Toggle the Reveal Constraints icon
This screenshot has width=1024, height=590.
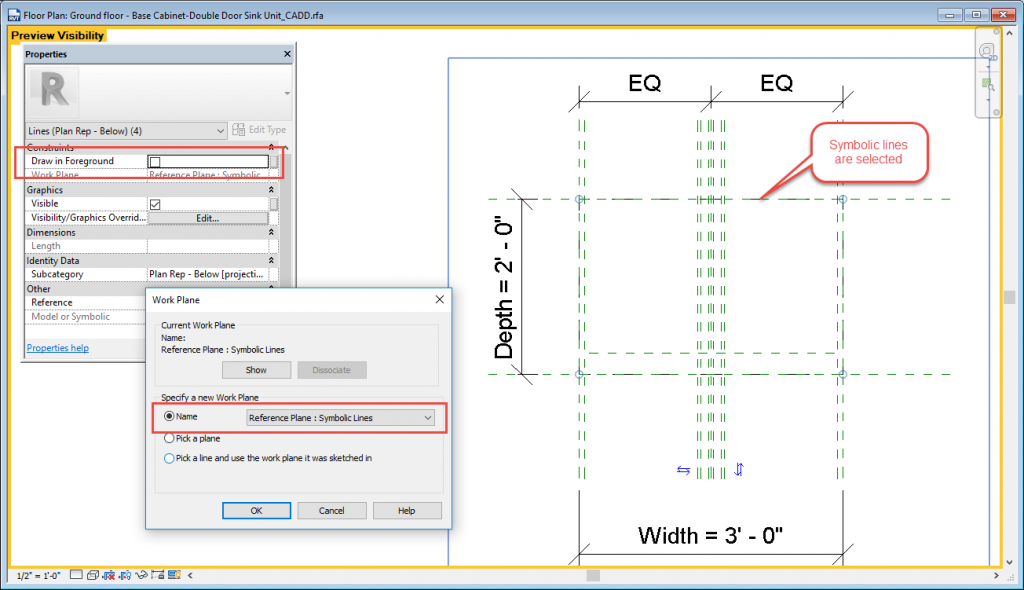[157, 575]
